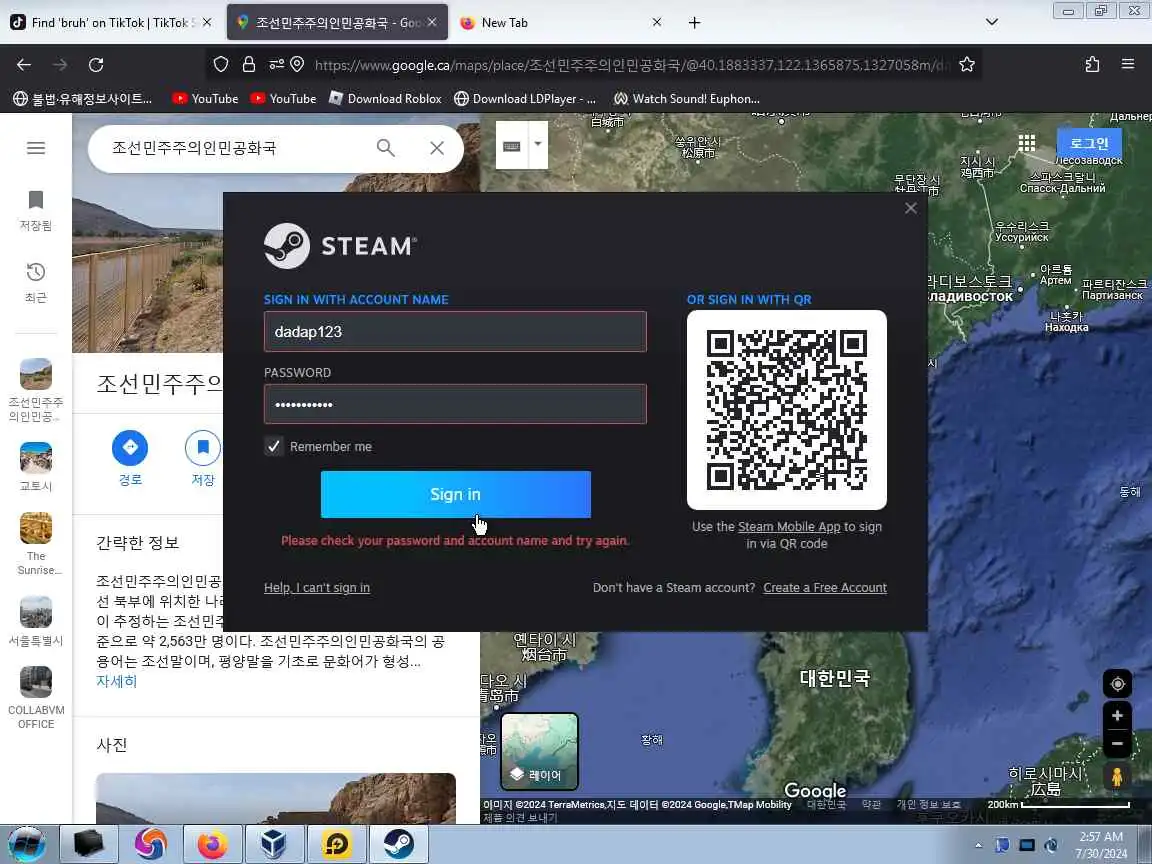
Task: Click the account name field containing dadap123
Action: [455, 331]
